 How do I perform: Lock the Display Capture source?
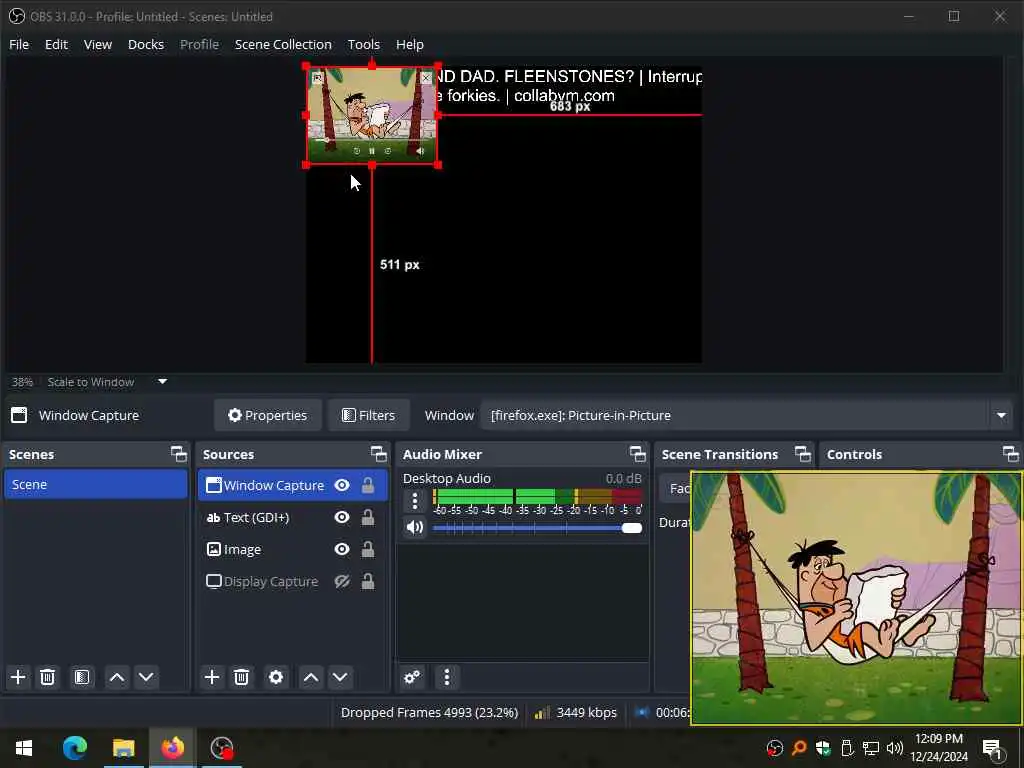(x=368, y=581)
